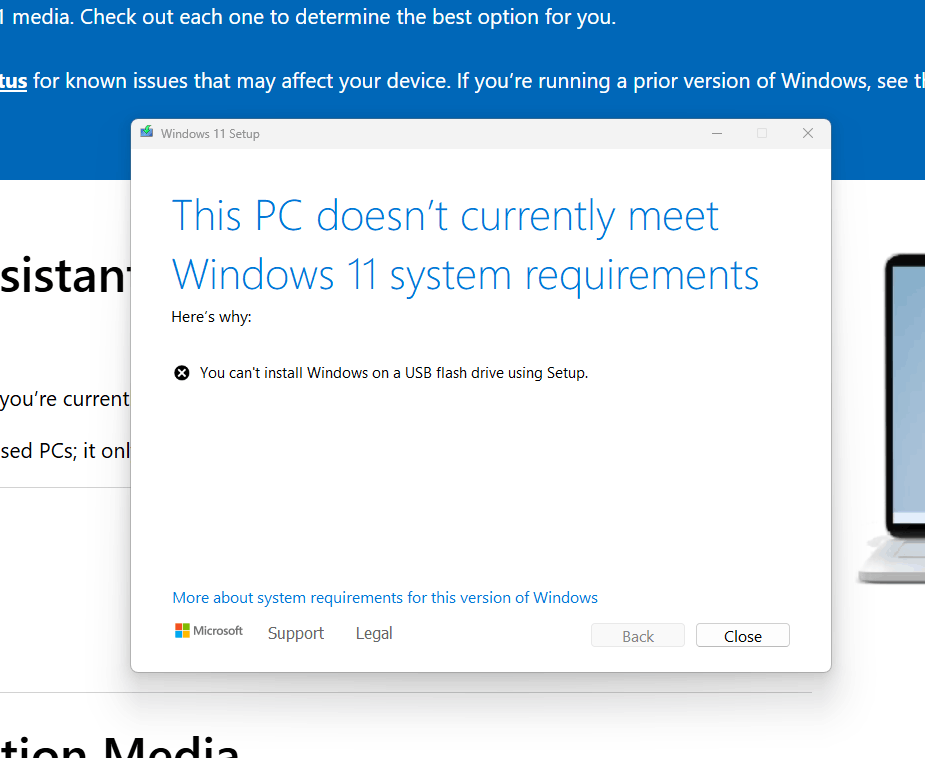
Task: Open the Support link
Action: (x=296, y=633)
